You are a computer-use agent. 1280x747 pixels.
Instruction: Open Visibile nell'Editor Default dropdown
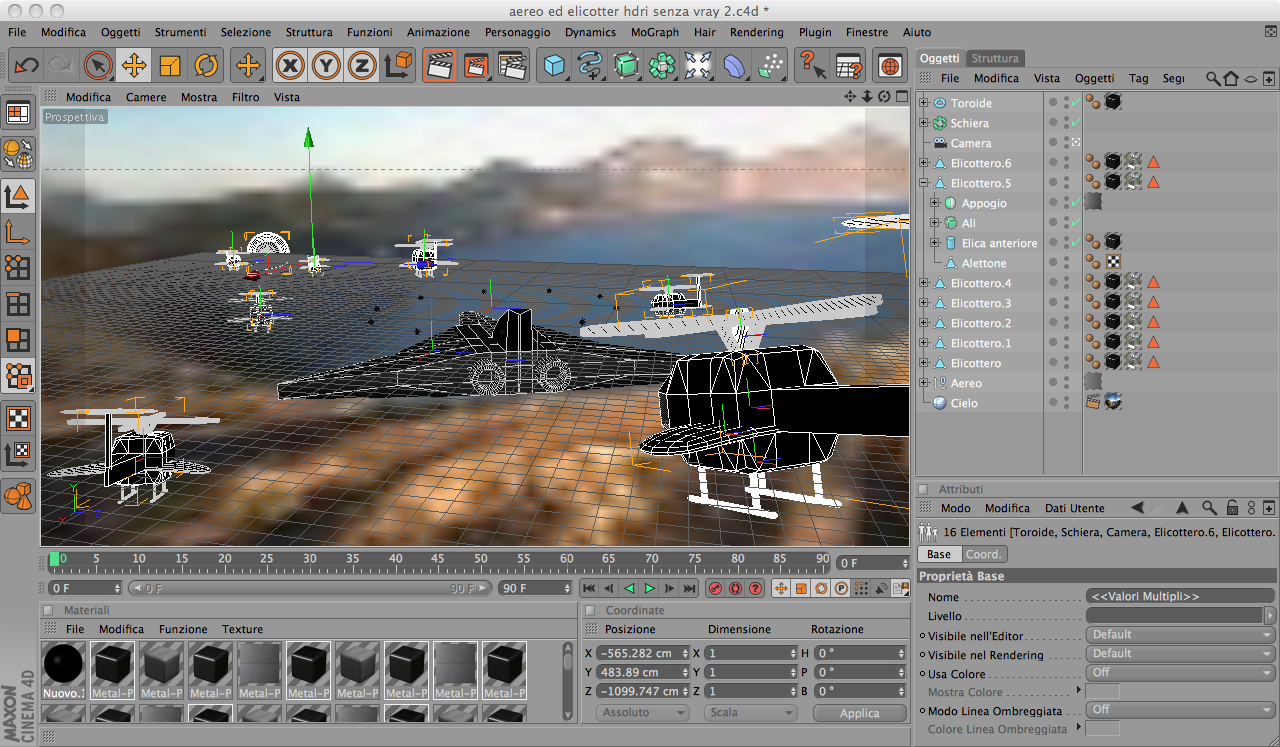pyautogui.click(x=1181, y=635)
